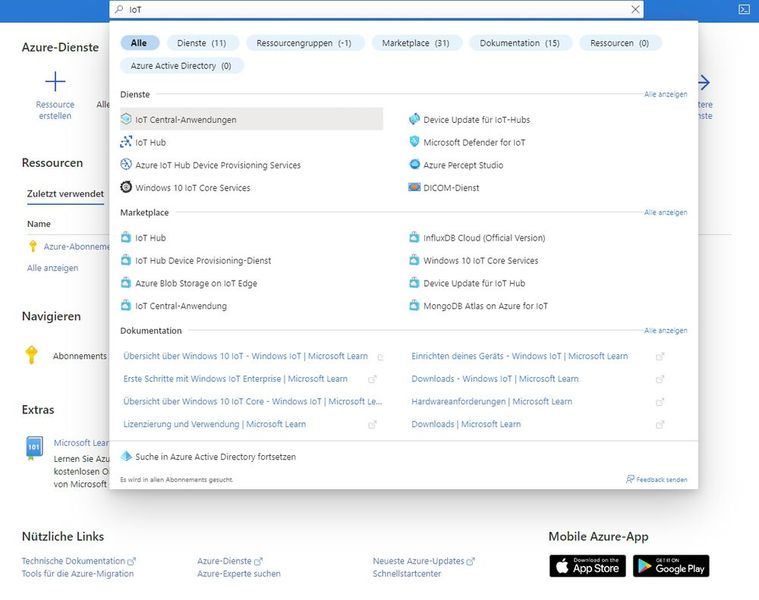Select IoT Central-Anwendung Marketplace icon

(126, 305)
